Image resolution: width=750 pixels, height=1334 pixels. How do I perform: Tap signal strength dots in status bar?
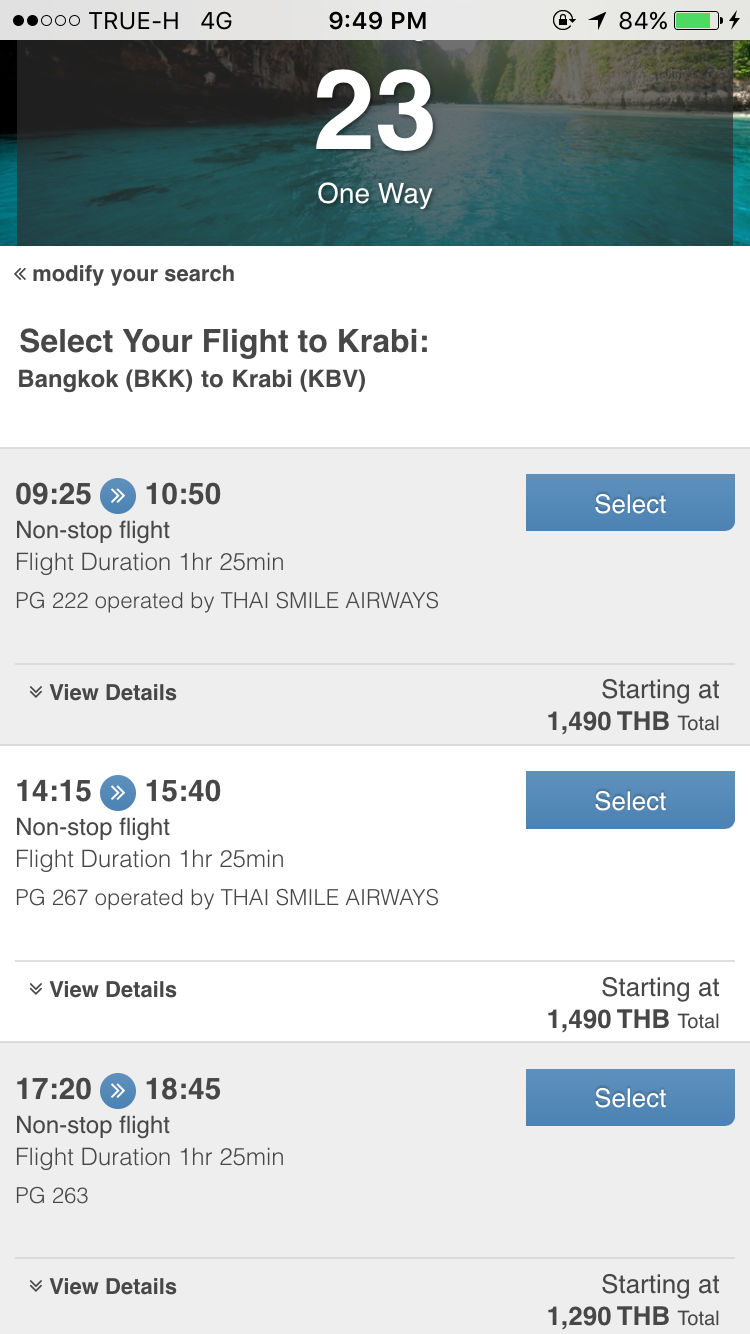pyautogui.click(x=45, y=20)
